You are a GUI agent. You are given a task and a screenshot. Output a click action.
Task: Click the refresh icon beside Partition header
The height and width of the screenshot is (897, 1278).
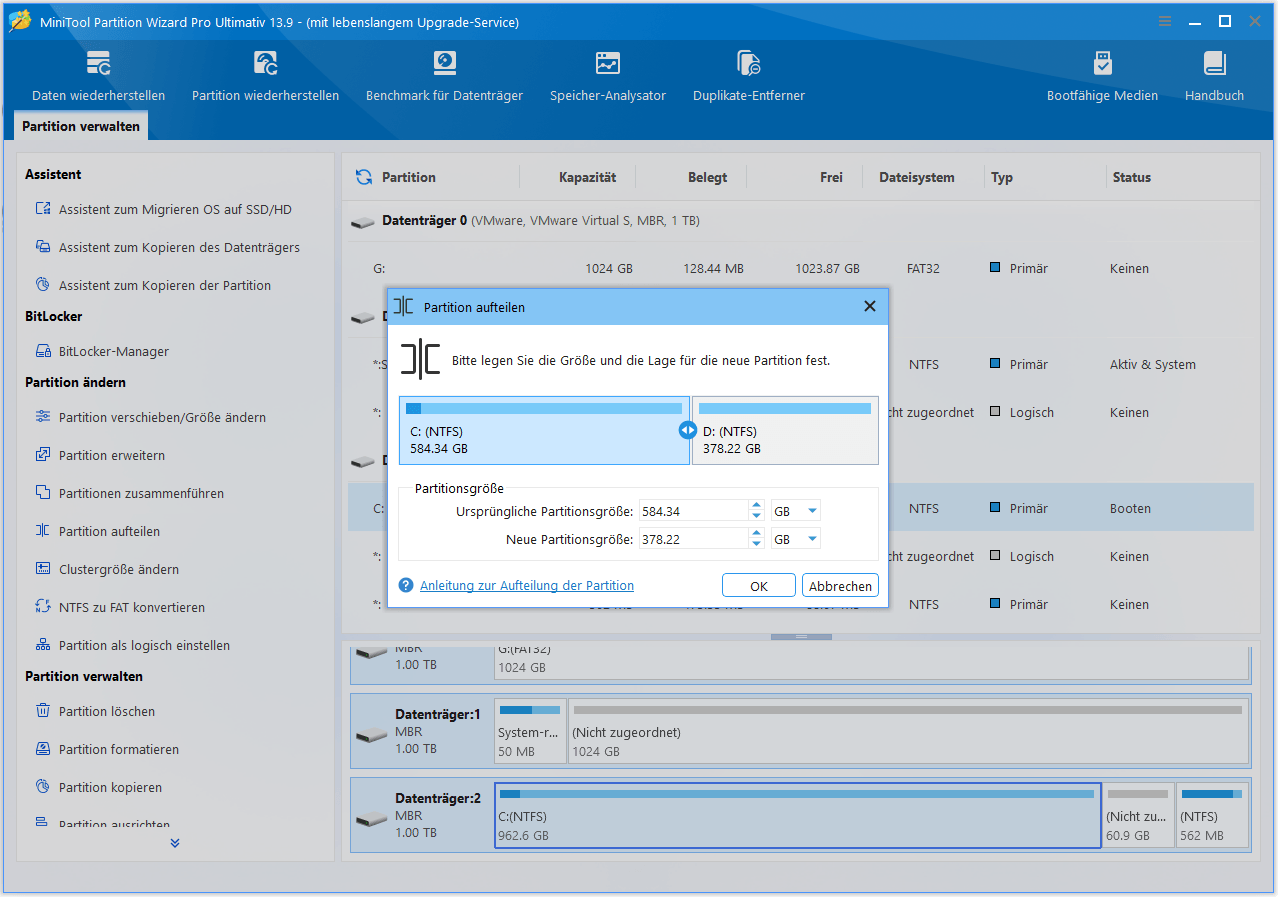364,177
